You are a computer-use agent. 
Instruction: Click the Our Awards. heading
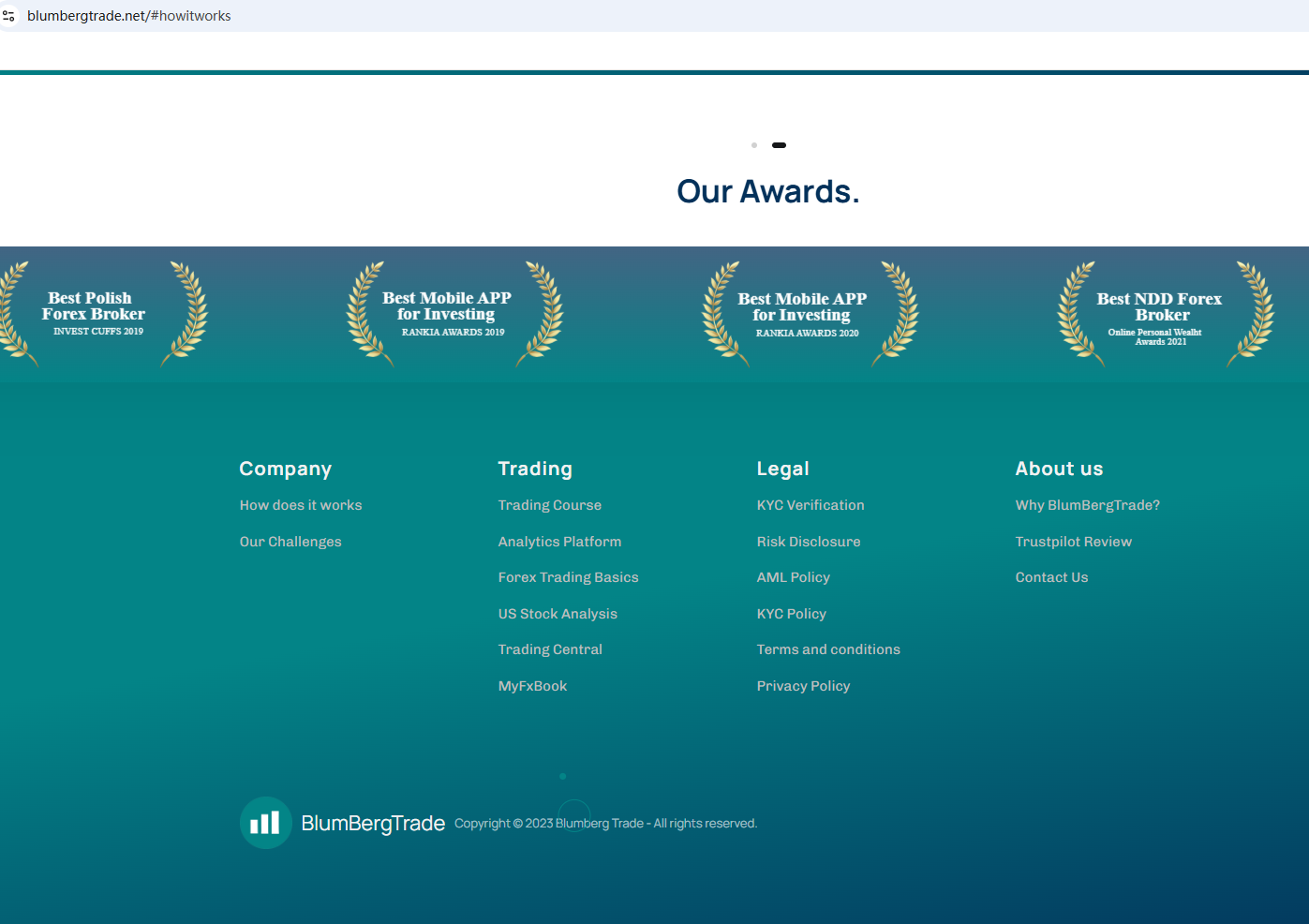click(768, 191)
